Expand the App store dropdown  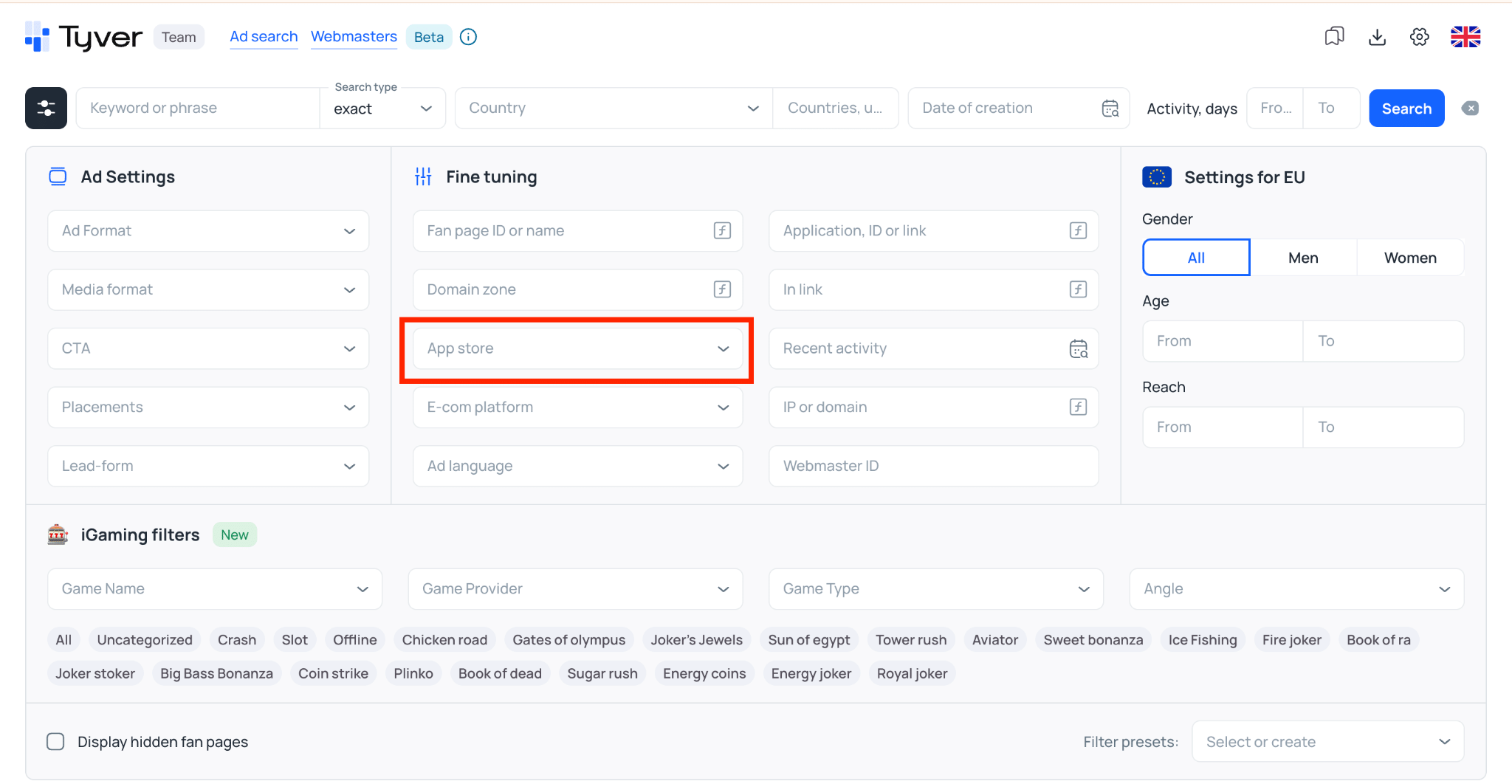pyautogui.click(x=577, y=348)
